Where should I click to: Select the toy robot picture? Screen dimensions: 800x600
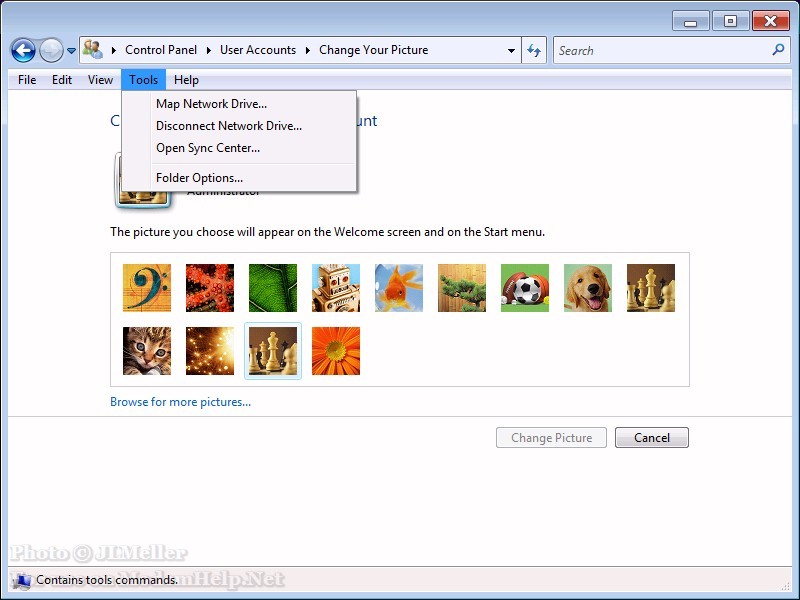point(336,288)
